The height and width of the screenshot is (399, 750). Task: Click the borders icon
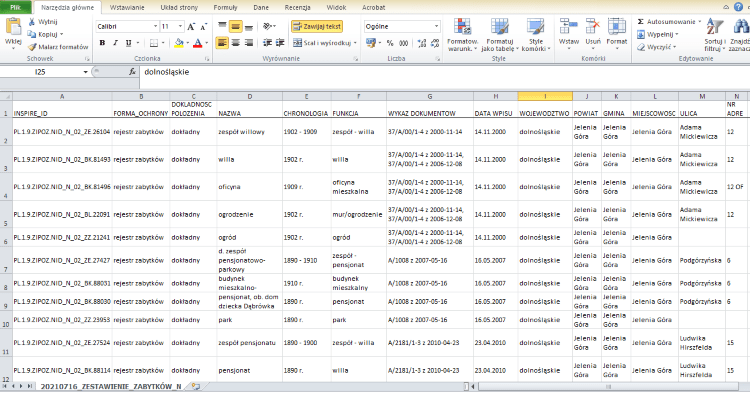154,43
